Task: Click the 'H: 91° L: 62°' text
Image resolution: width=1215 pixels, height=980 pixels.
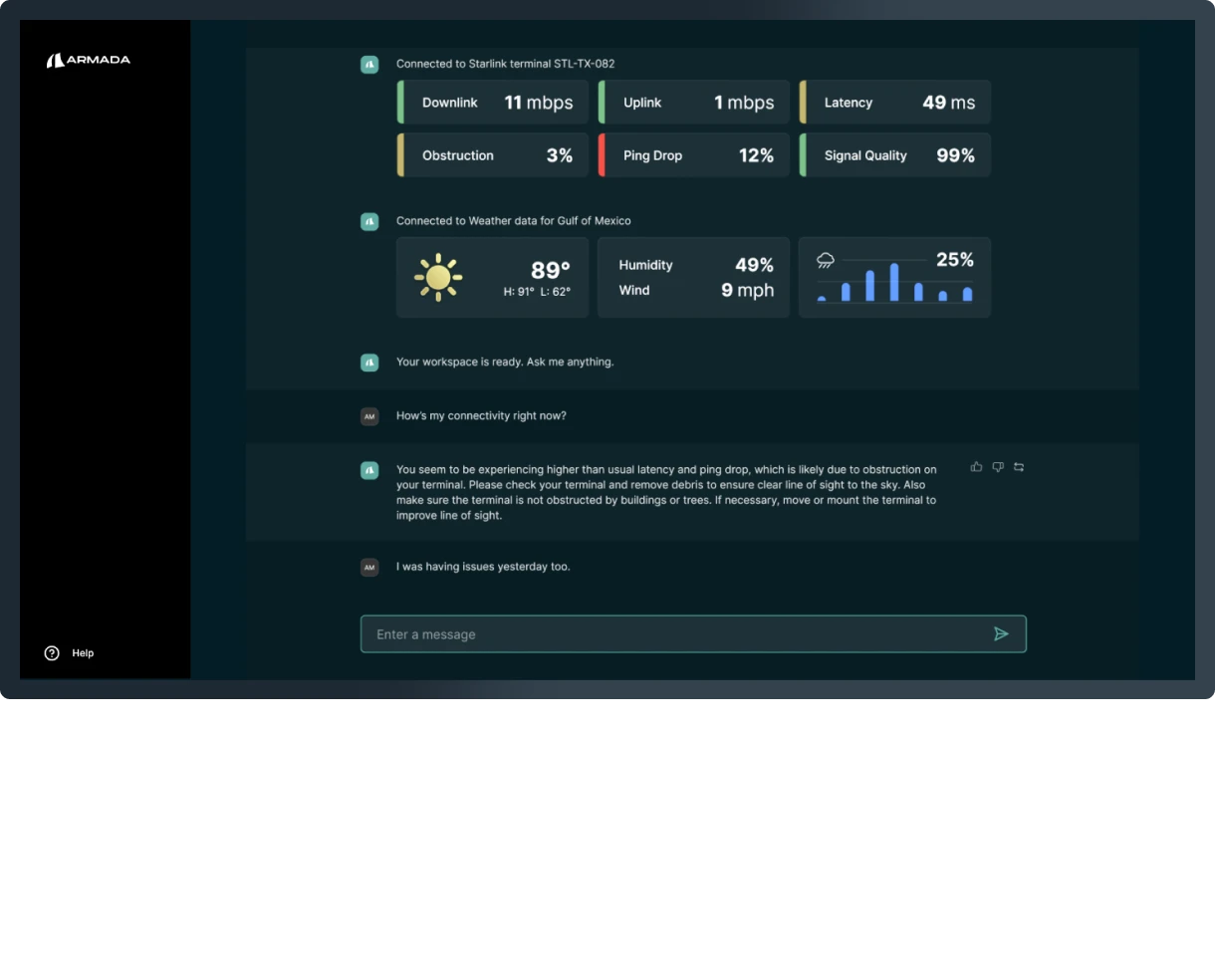Action: pos(537,292)
